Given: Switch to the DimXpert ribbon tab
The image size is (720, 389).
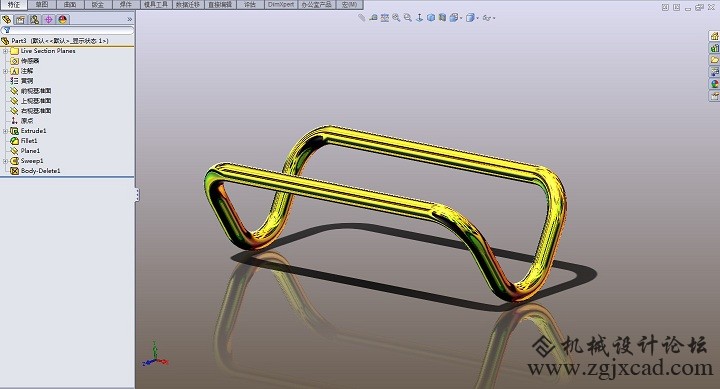Looking at the screenshot, I should click(281, 5).
